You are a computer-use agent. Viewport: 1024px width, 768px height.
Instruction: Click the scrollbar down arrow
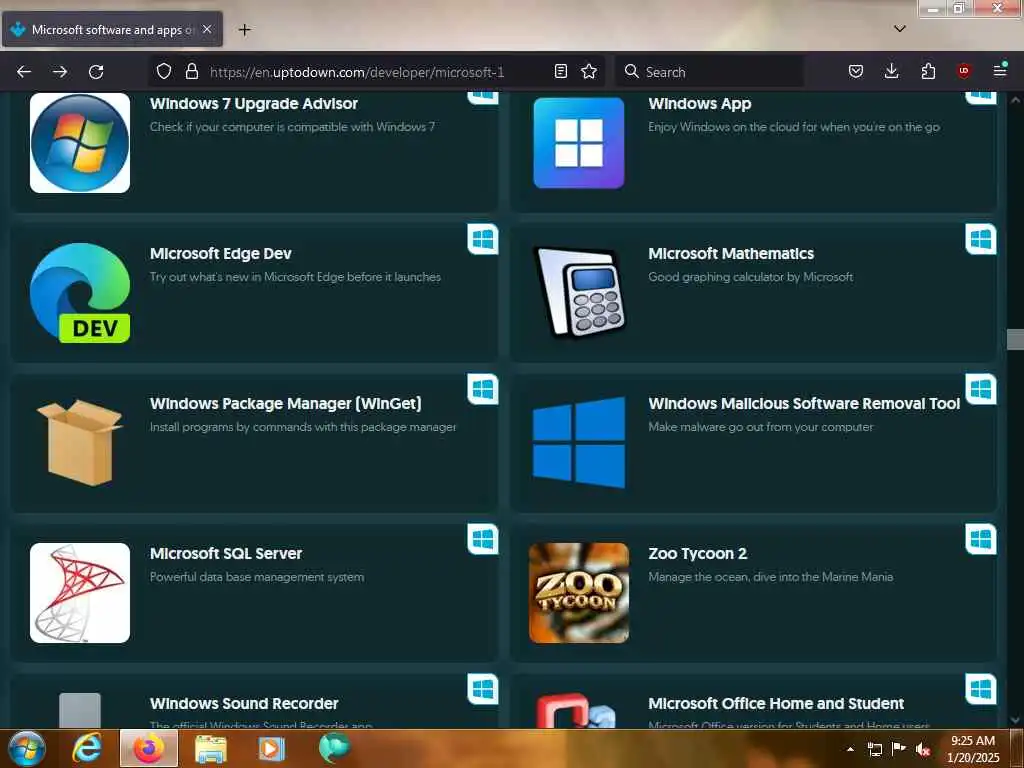(x=1015, y=720)
